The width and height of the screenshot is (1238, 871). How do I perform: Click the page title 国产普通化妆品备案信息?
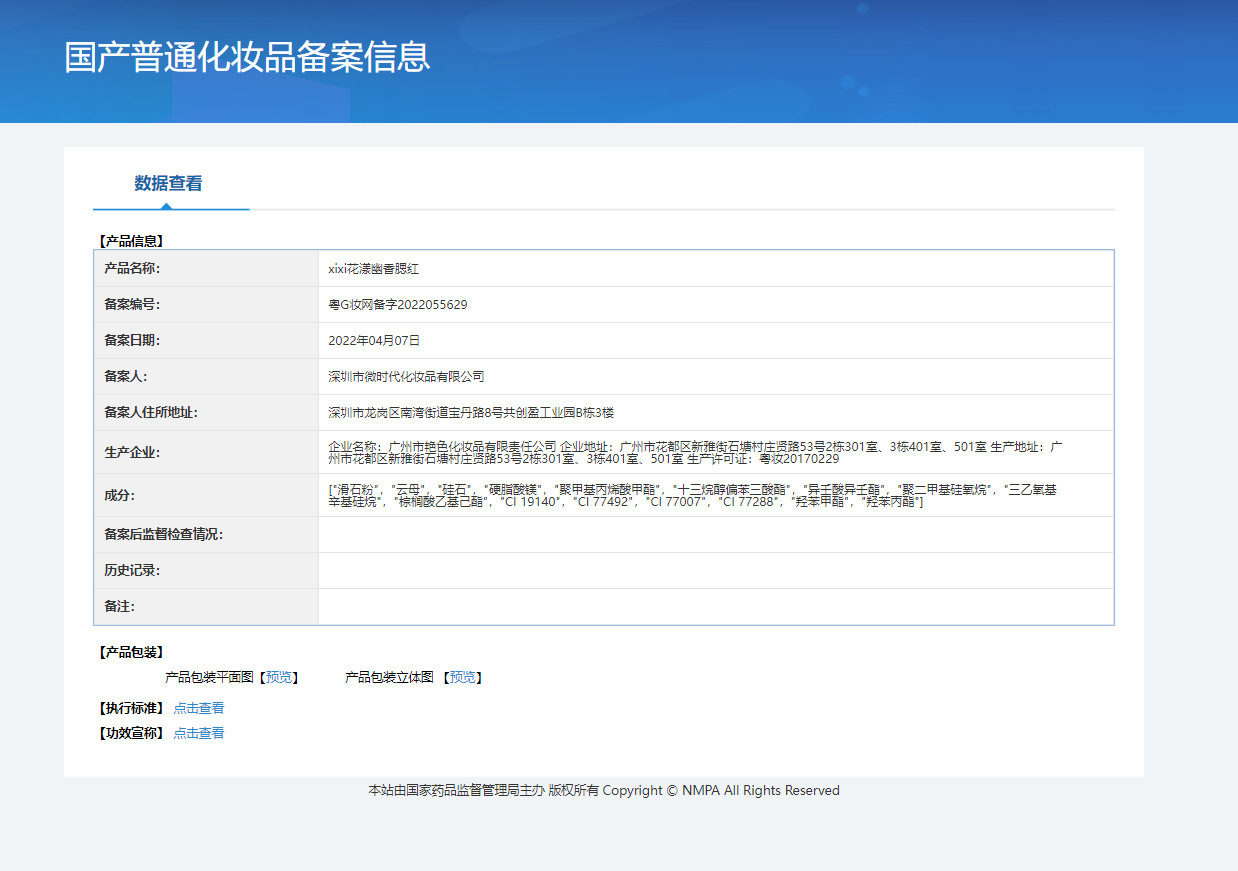pyautogui.click(x=248, y=57)
